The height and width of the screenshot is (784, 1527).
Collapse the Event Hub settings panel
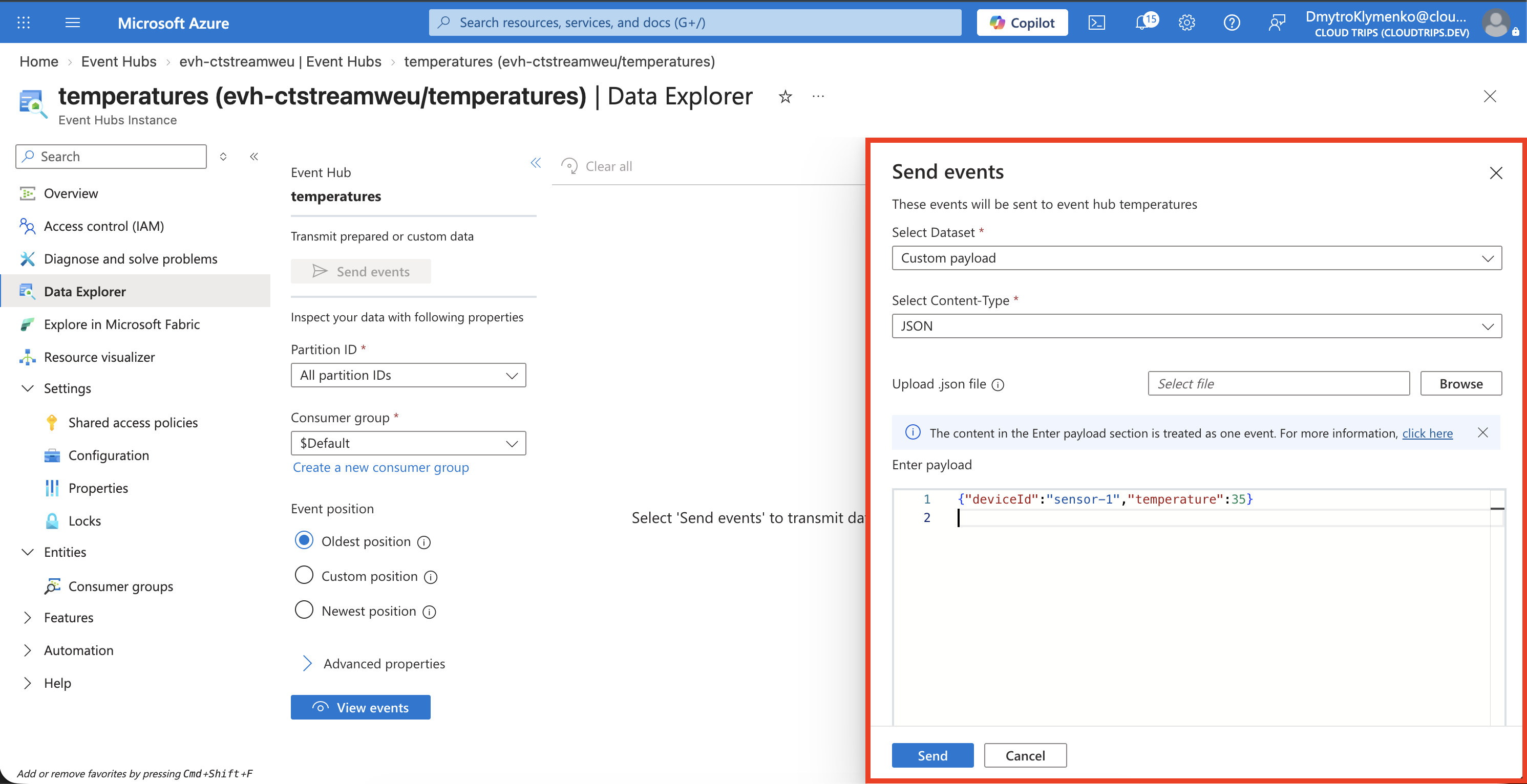click(x=535, y=163)
